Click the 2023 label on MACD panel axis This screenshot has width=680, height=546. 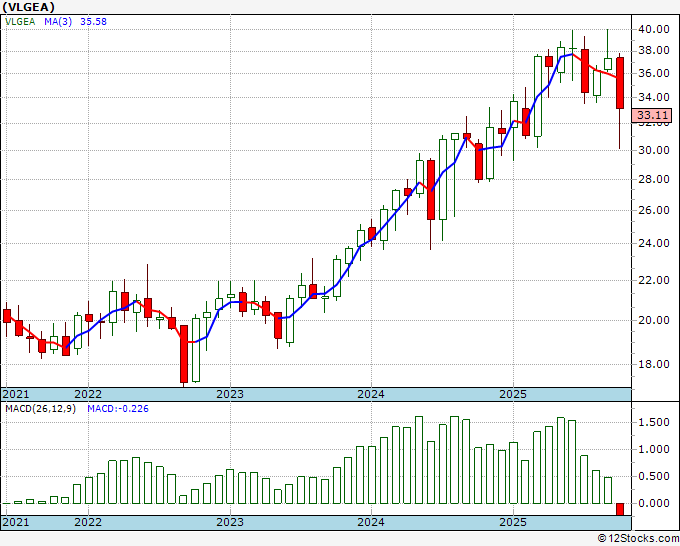click(x=230, y=522)
